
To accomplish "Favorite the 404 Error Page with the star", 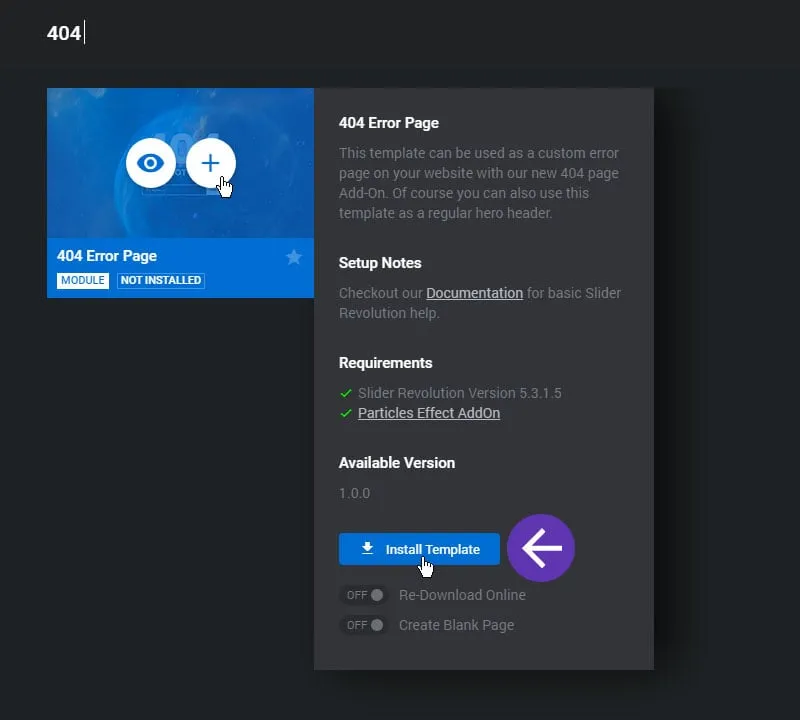I will point(293,257).
